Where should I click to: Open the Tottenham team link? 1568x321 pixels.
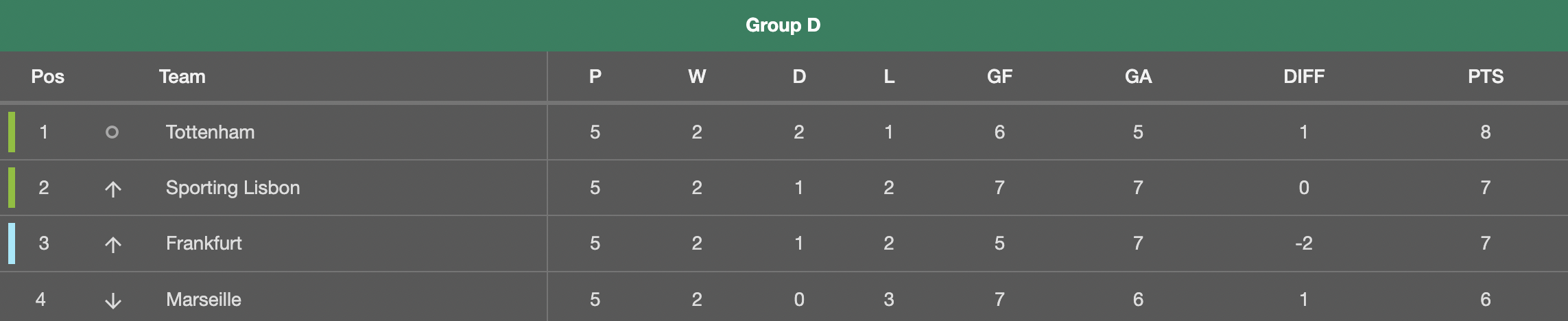tap(210, 132)
